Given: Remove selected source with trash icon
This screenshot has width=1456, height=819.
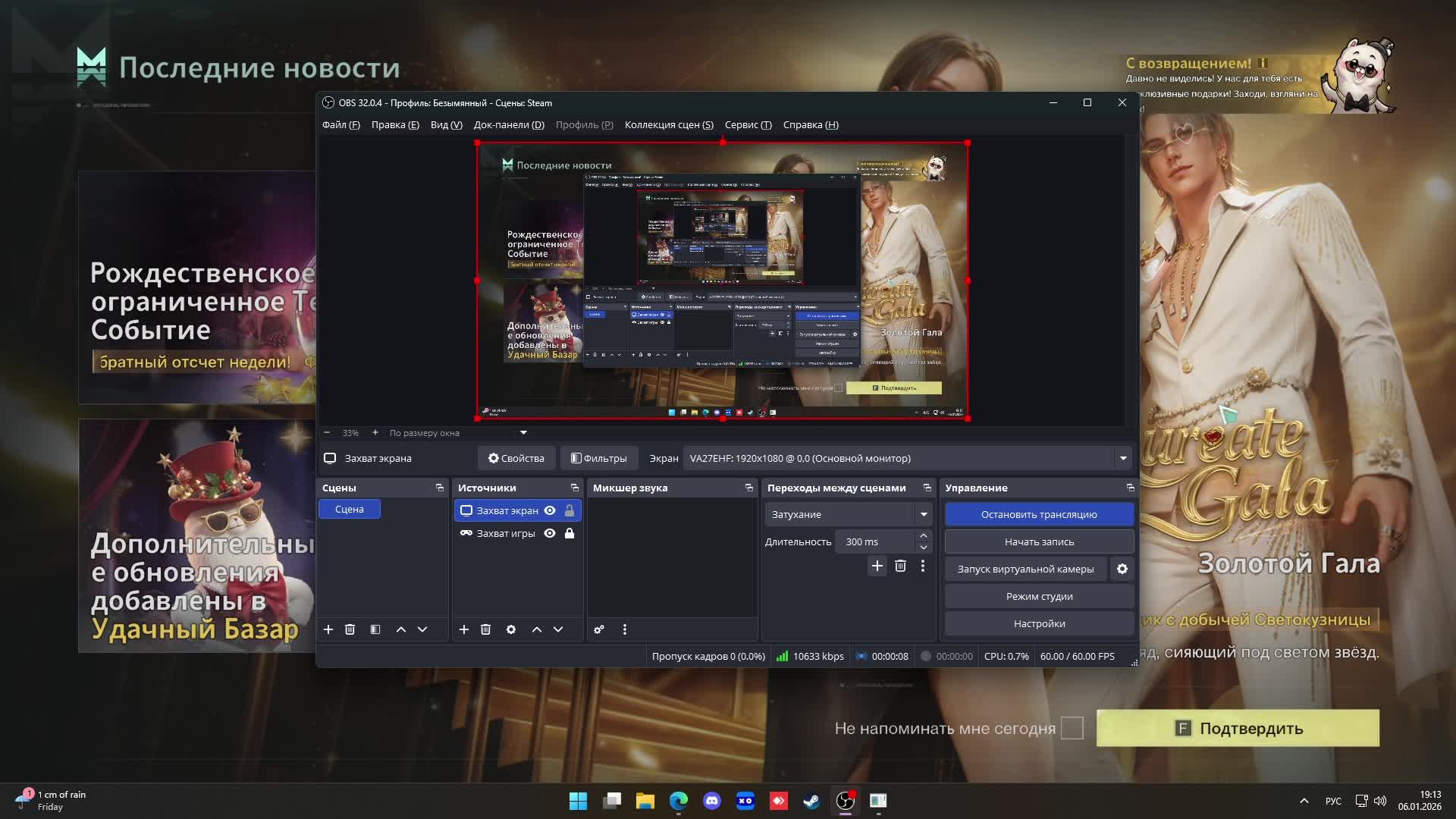Looking at the screenshot, I should click(486, 629).
